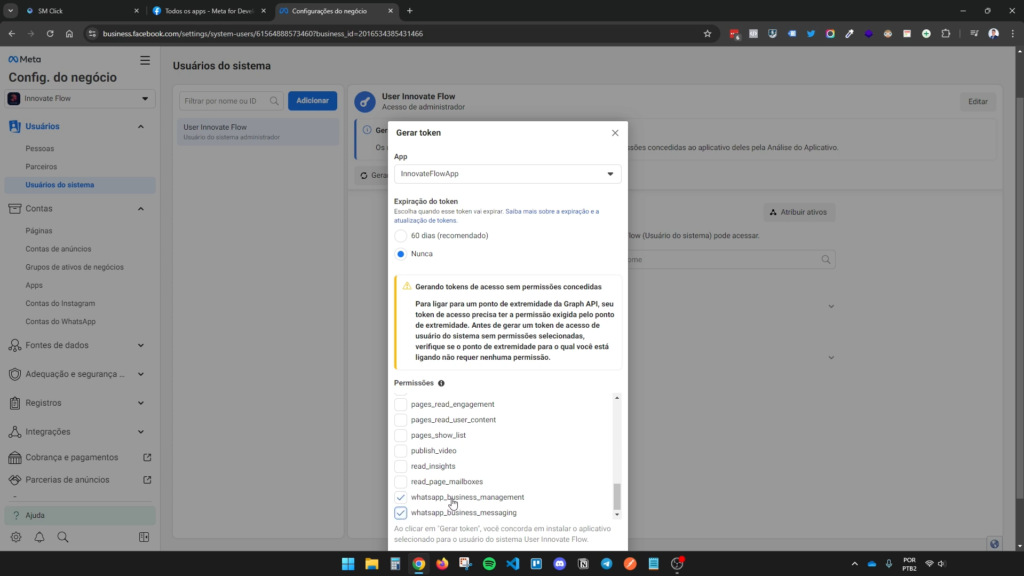Close the Gerar token dialog
The width and height of the screenshot is (1024, 576).
coord(615,133)
